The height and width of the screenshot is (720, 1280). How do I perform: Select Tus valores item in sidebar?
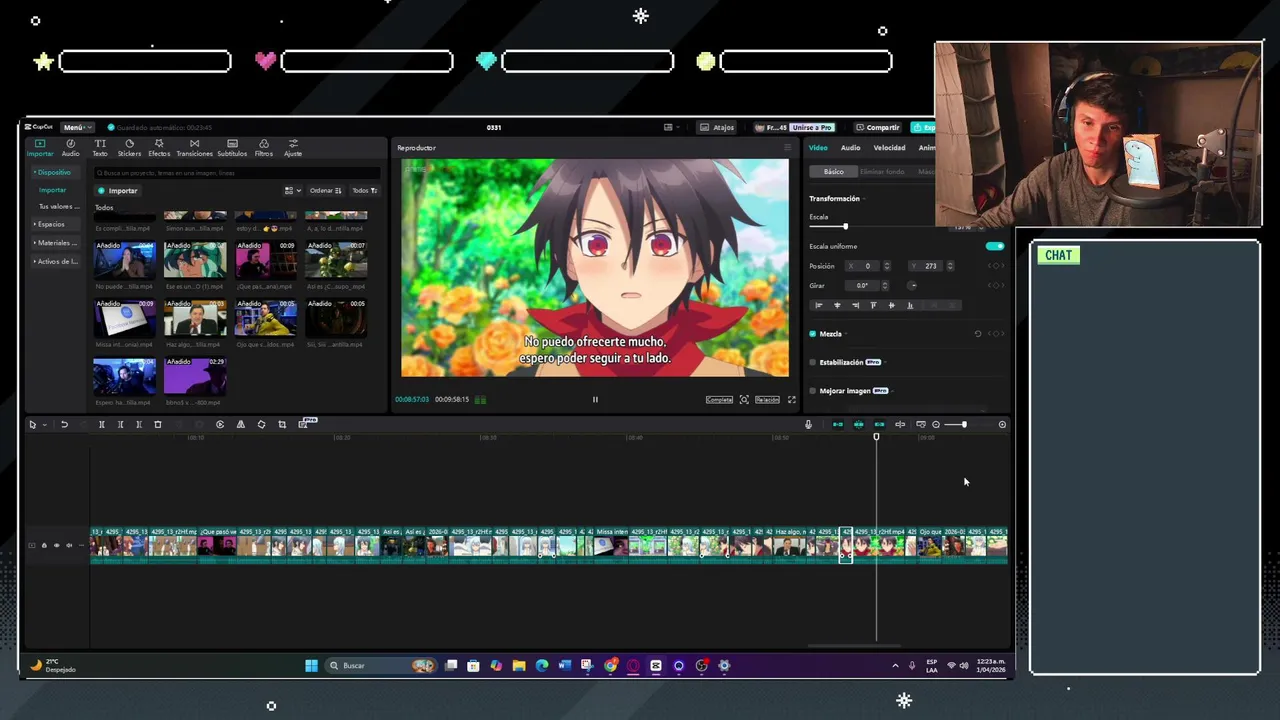click(57, 206)
